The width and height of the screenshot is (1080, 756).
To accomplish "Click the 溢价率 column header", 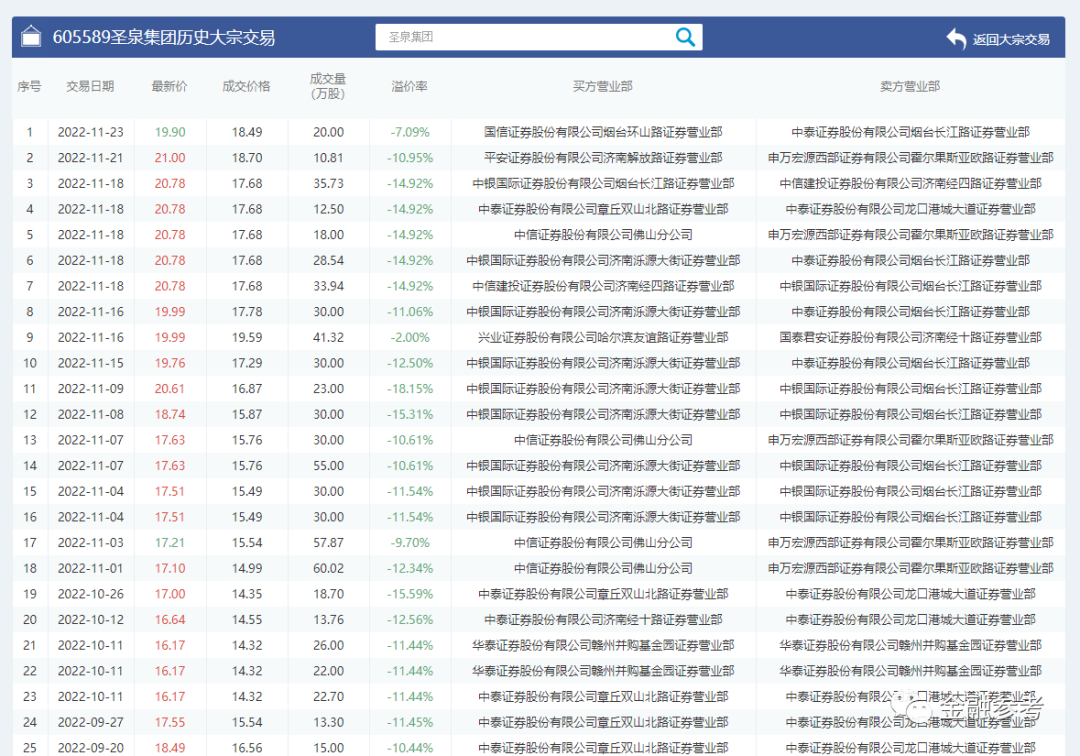I will point(410,86).
